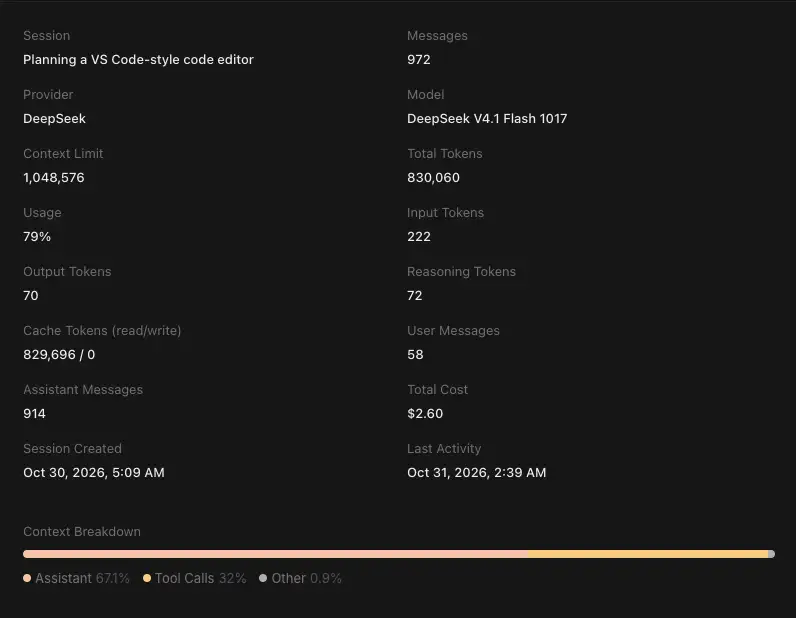Click the Input Tokens value 222
The height and width of the screenshot is (618, 796).
(419, 236)
